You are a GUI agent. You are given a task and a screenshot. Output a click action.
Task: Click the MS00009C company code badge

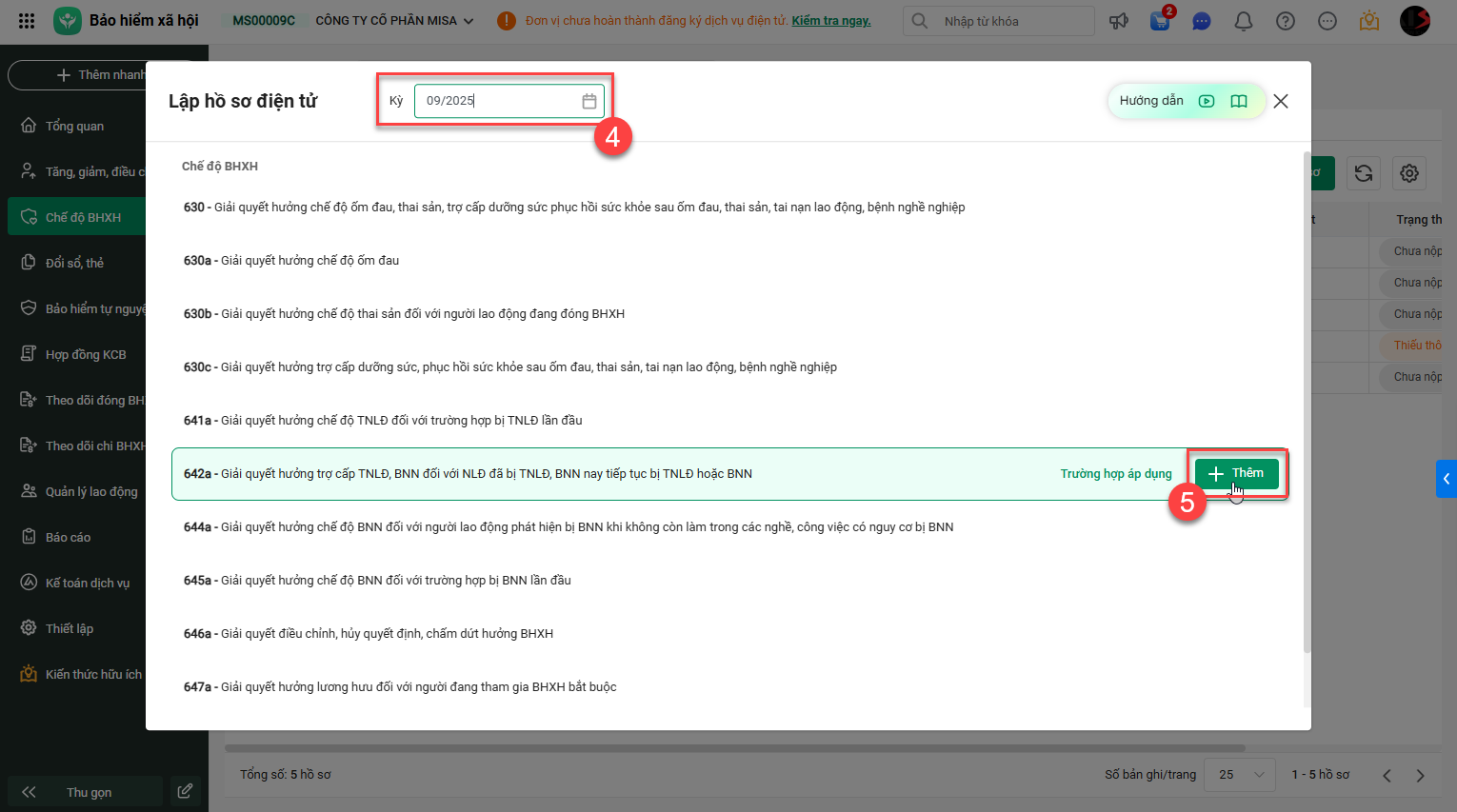pyautogui.click(x=264, y=21)
